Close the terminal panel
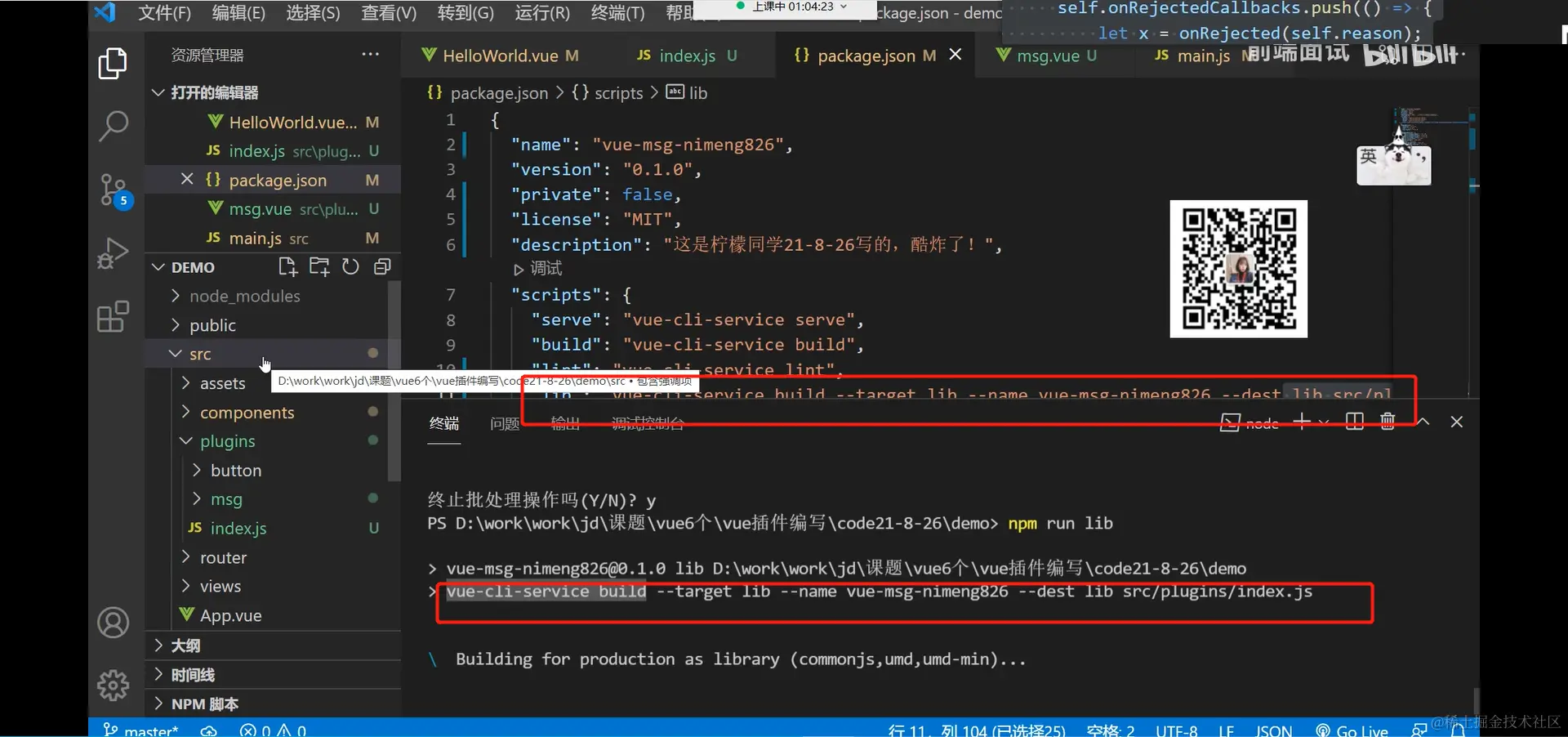This screenshot has height=737, width=1568. (1456, 422)
